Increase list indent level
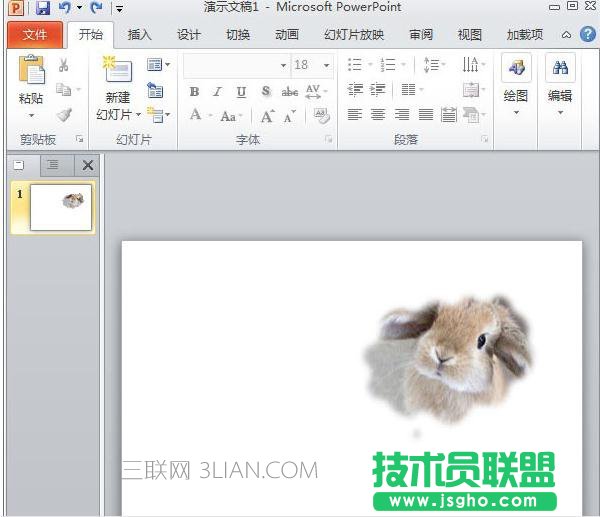 coord(378,90)
